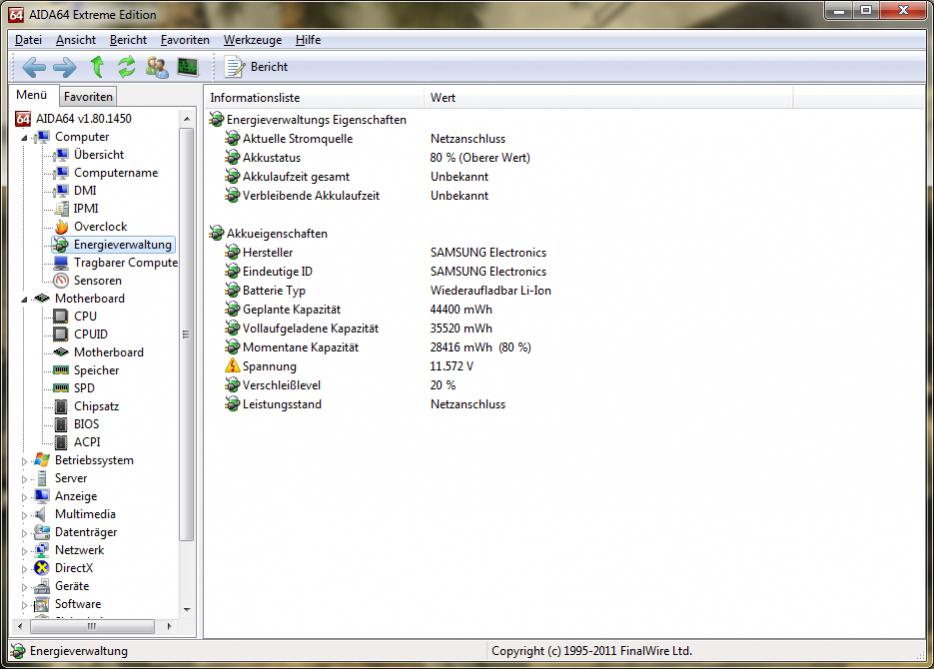
Task: Select the Chipsatz icon
Action: coord(61,406)
